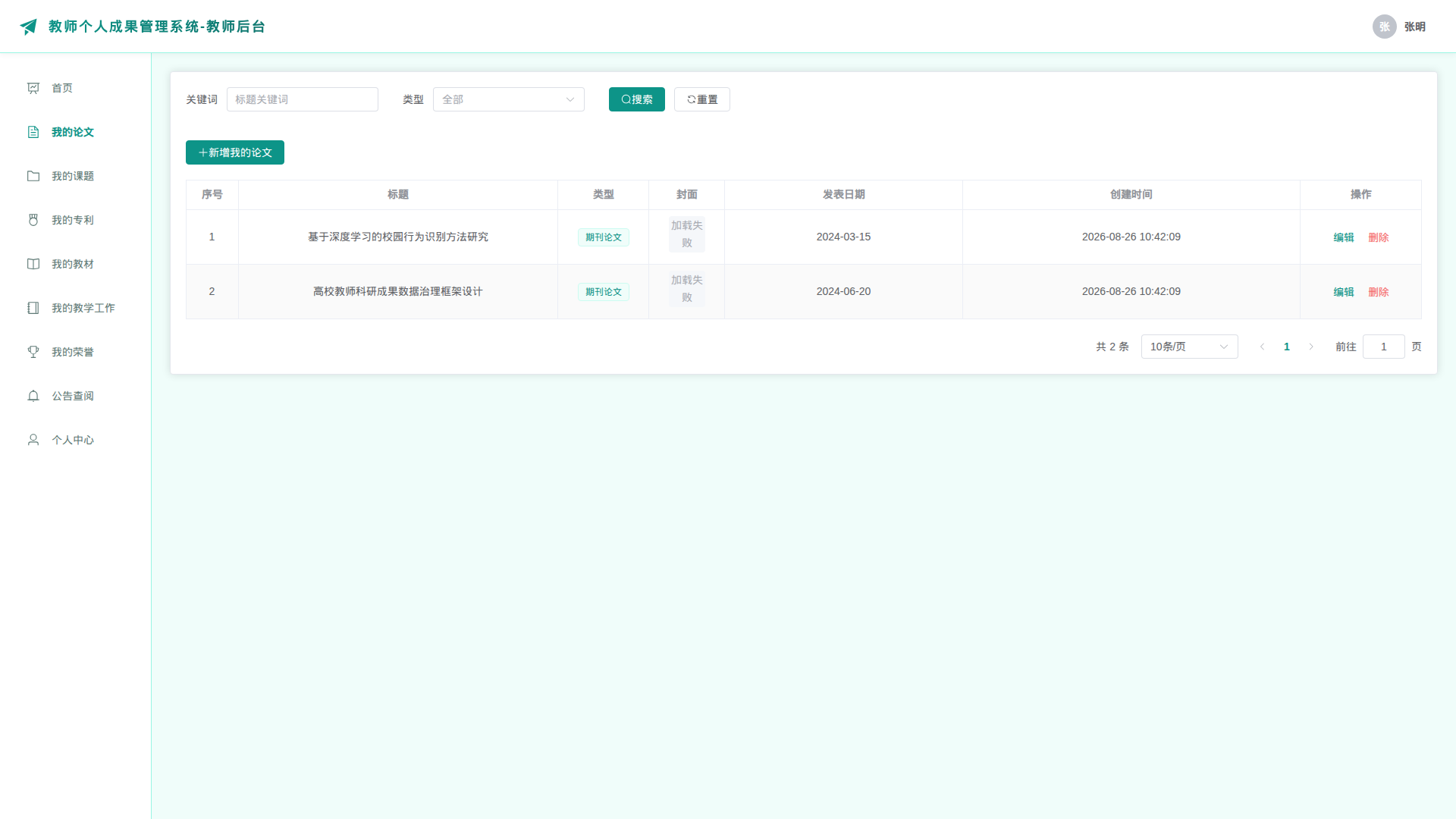Click the 个人中心 user icon
1456x819 pixels.
click(33, 440)
